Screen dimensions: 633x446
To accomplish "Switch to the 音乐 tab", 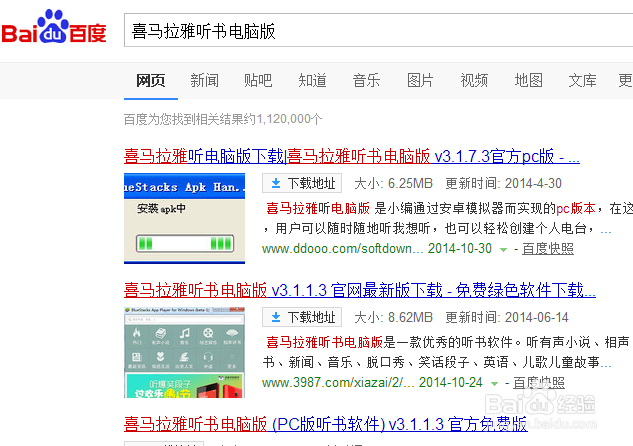I will 366,80.
